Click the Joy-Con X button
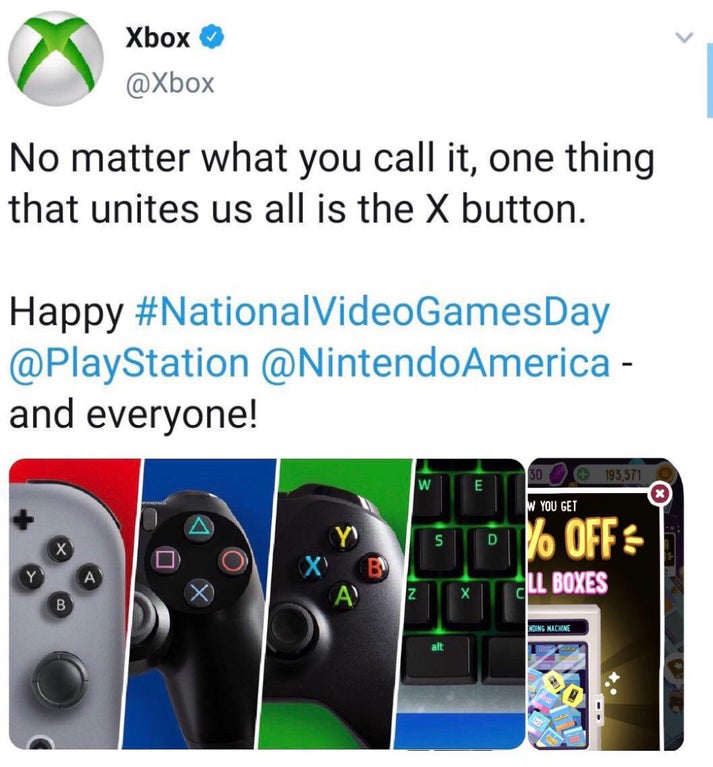The height and width of the screenshot is (767, 713). pyautogui.click(x=60, y=549)
